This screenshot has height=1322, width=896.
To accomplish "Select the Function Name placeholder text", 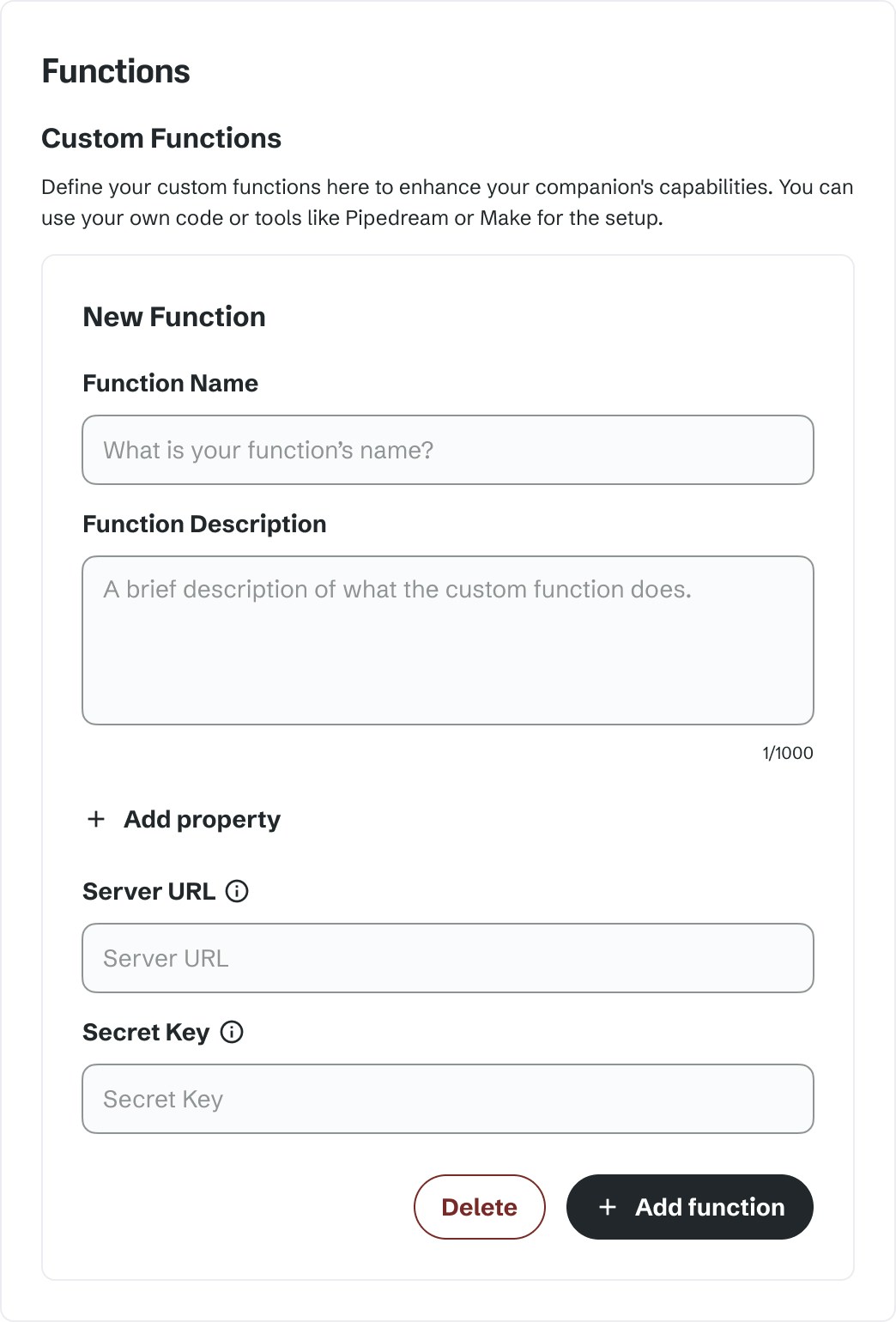I will 269,450.
